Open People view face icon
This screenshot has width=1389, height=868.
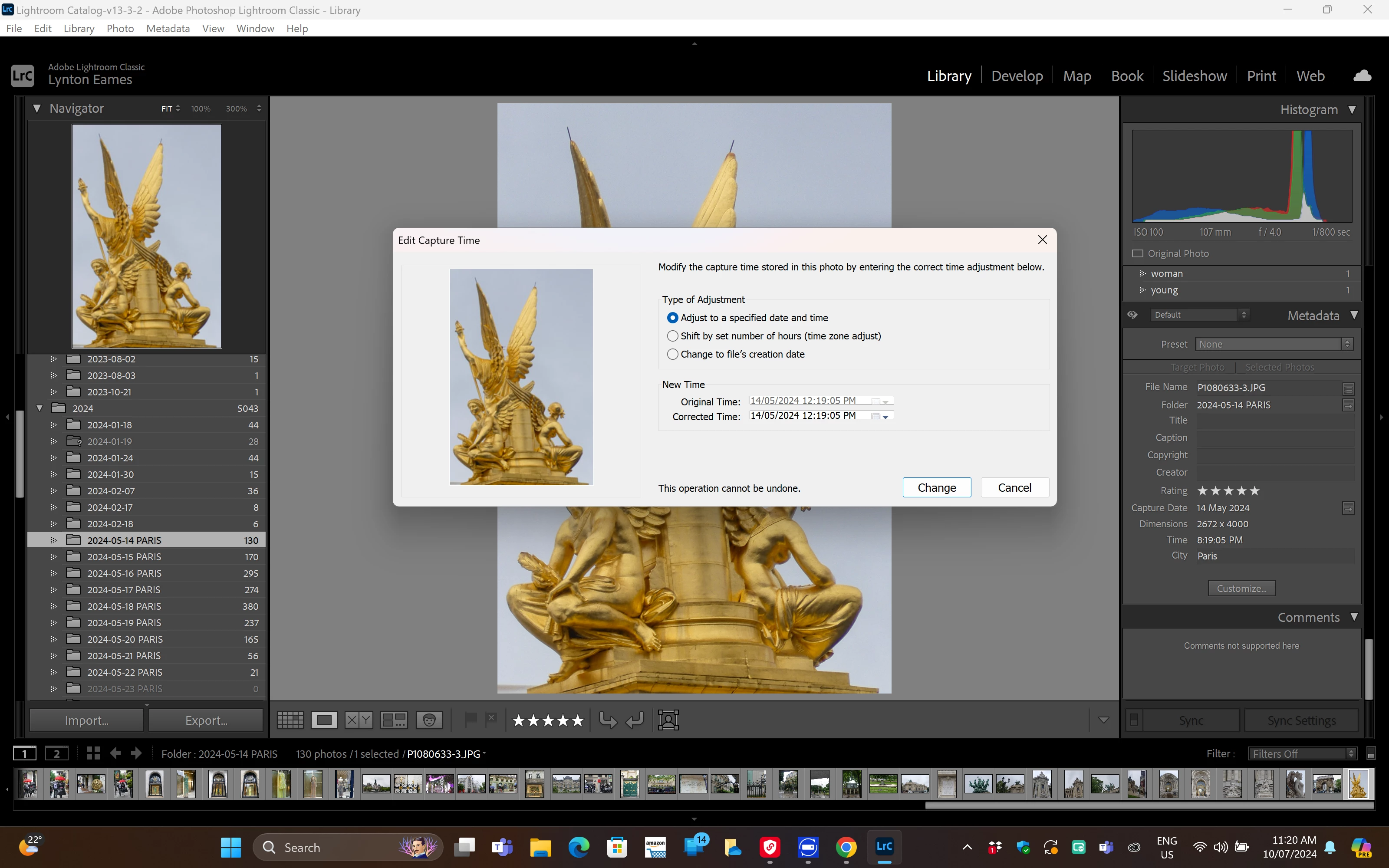pos(429,720)
